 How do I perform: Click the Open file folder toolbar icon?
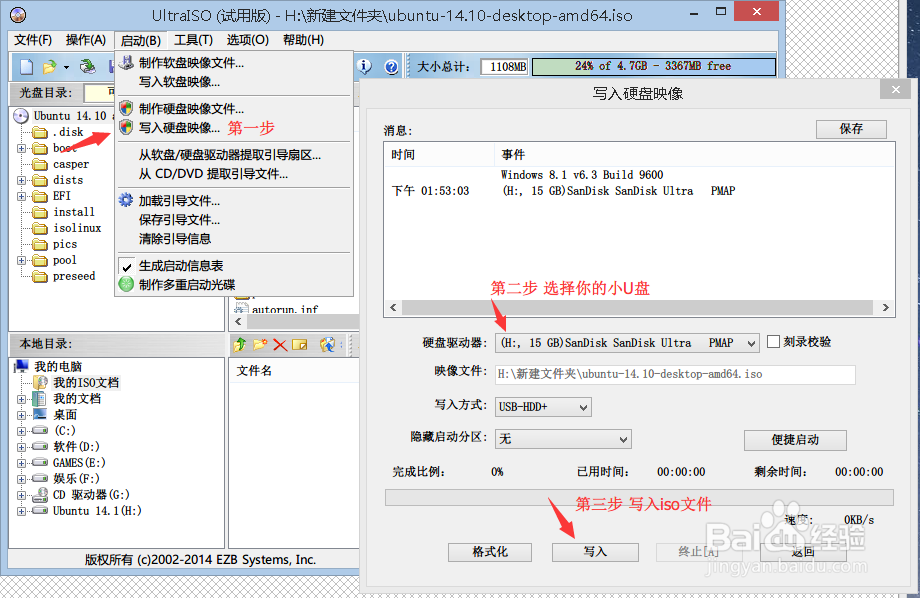[49, 67]
